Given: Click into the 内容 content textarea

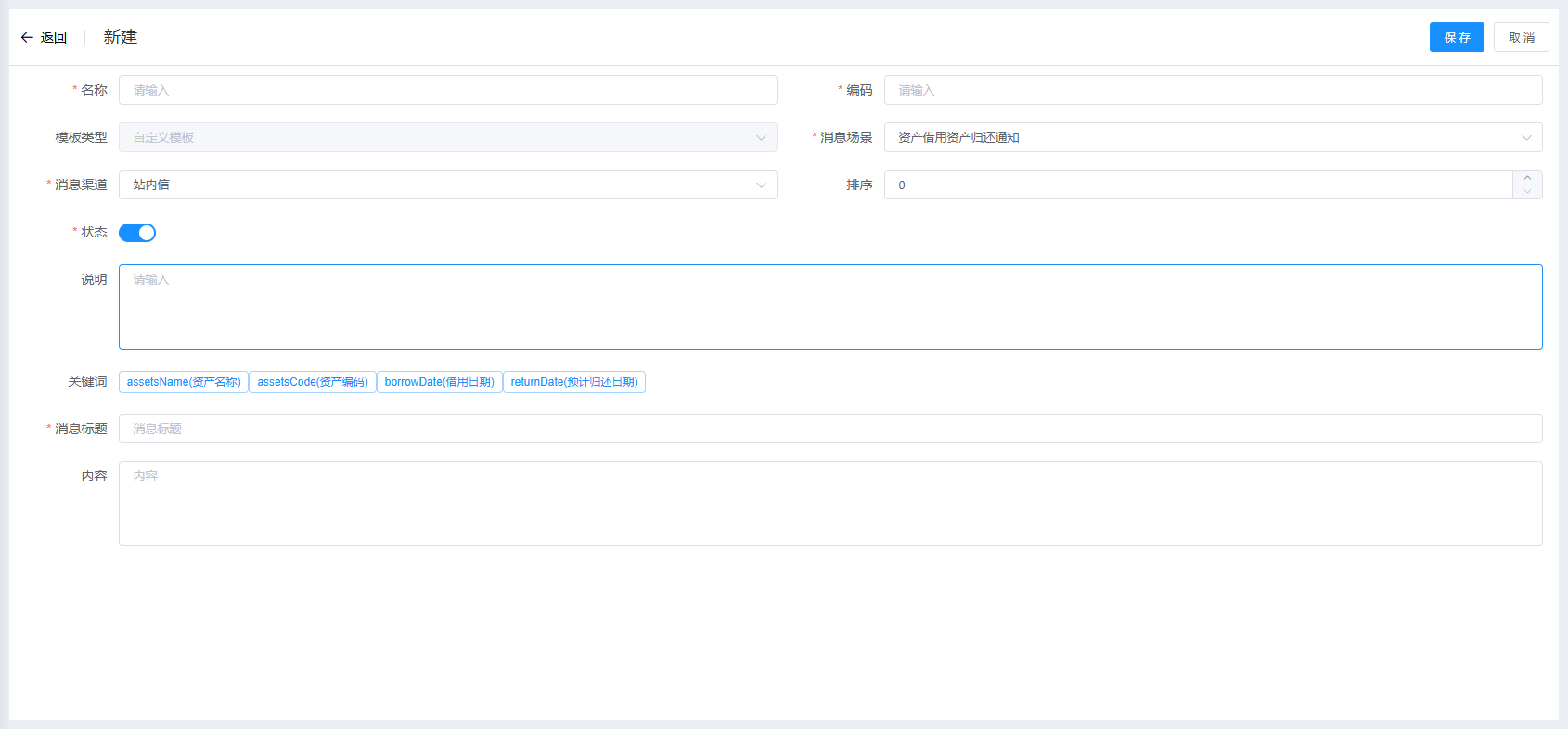Looking at the screenshot, I should coord(829,504).
